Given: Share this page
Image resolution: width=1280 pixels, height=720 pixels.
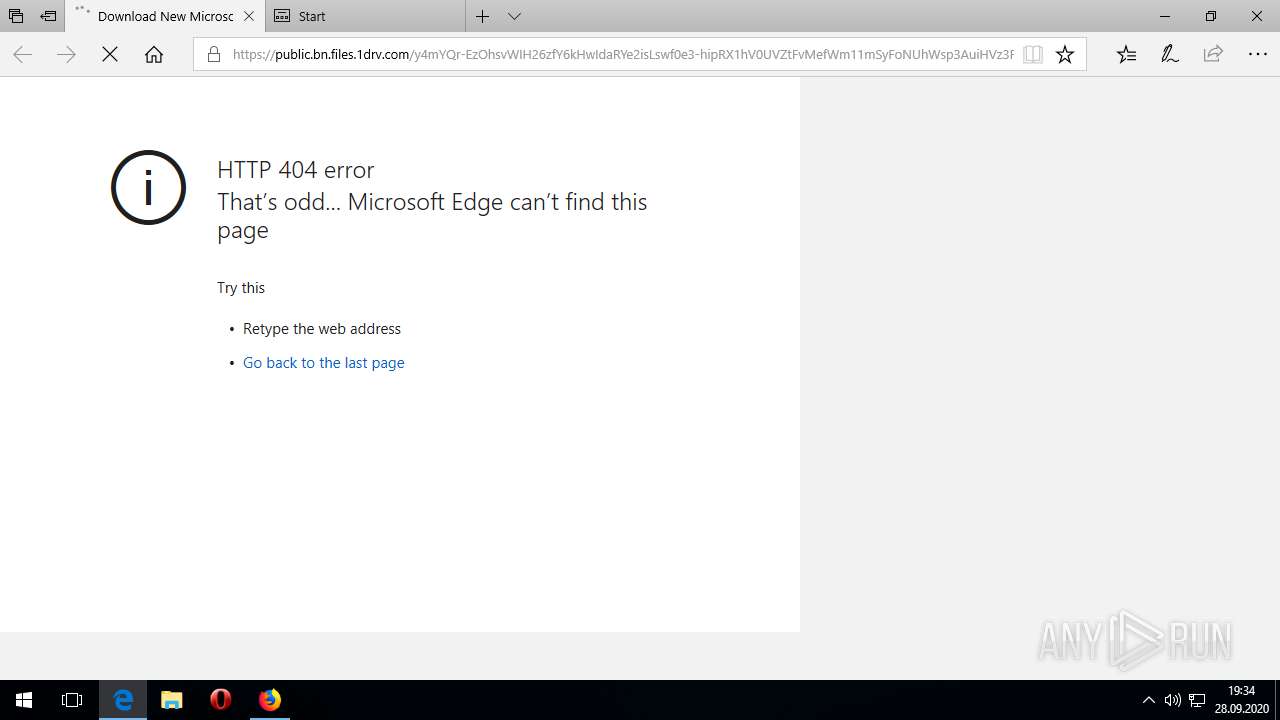Looking at the screenshot, I should pos(1213,55).
